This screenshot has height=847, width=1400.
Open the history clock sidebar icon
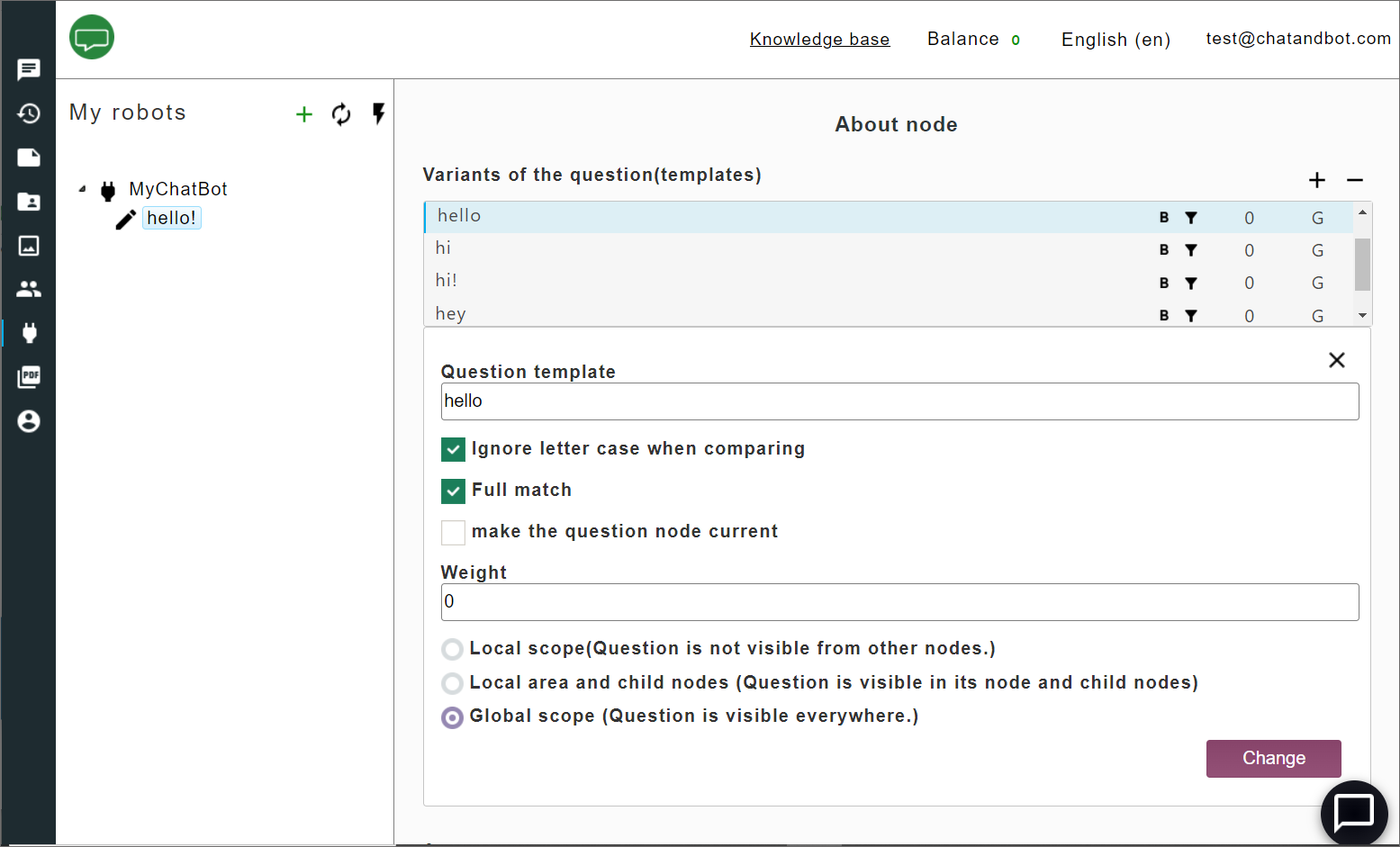point(29,113)
